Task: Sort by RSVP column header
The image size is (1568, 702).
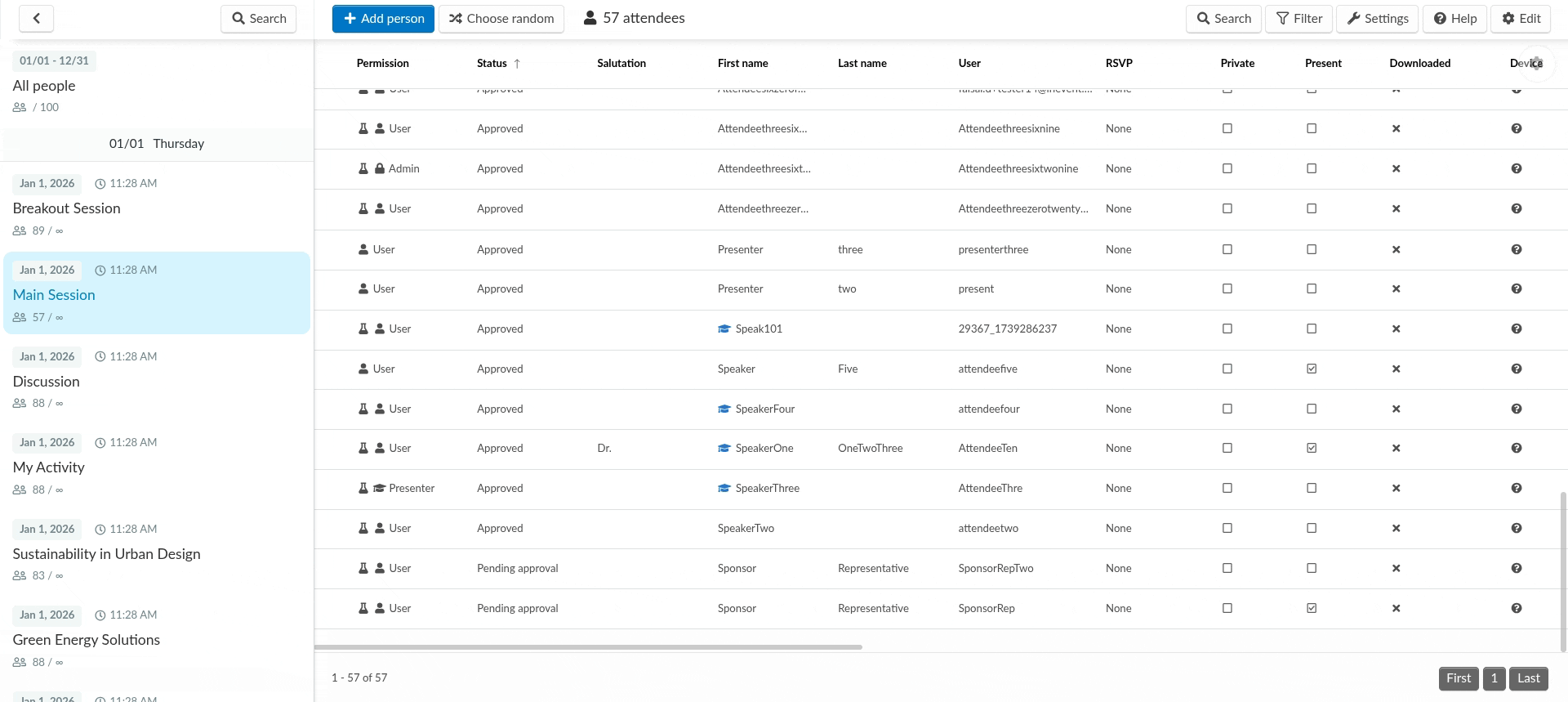Action: click(1119, 63)
